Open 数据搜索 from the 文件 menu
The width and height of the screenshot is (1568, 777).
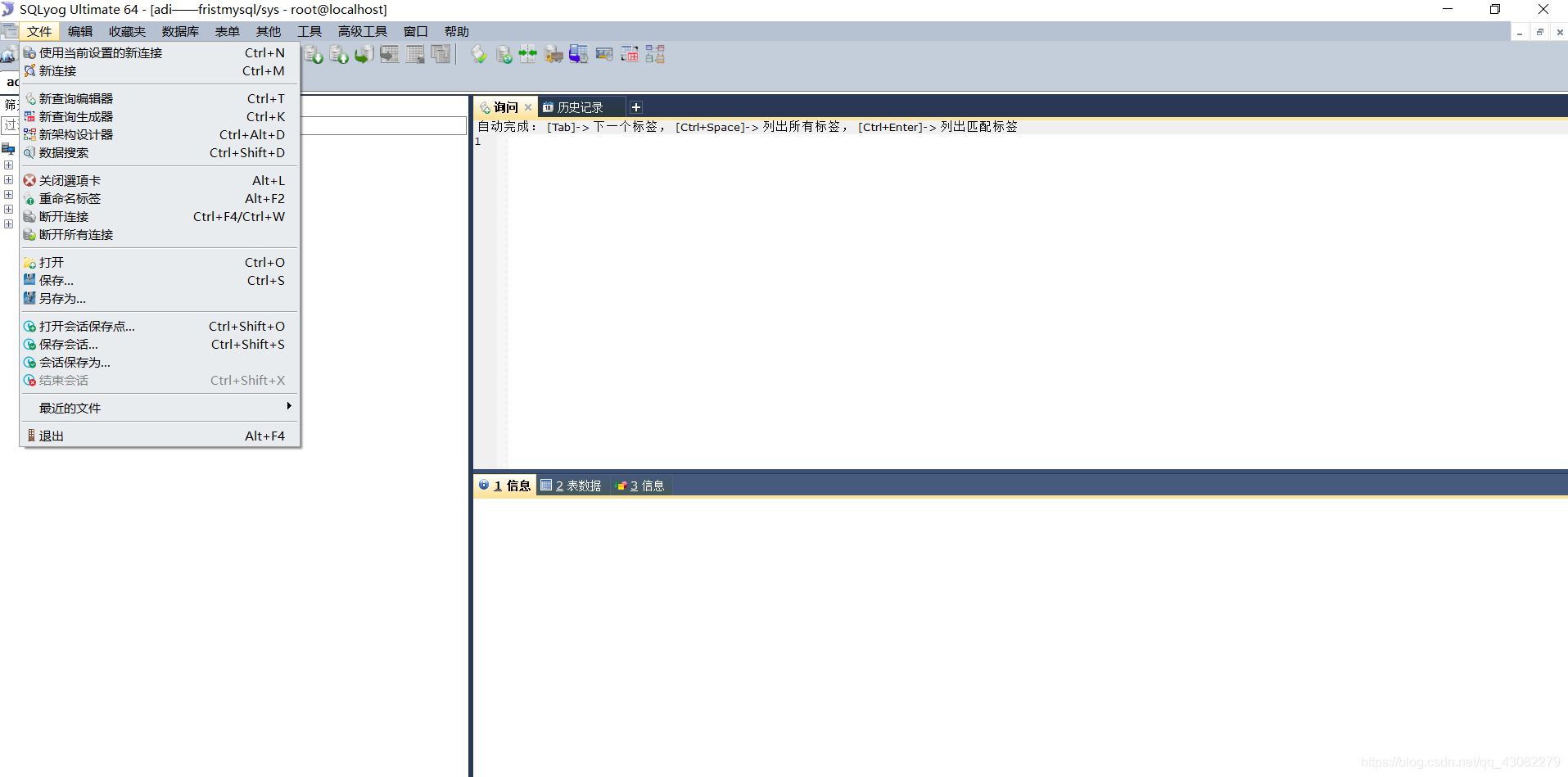160,152
